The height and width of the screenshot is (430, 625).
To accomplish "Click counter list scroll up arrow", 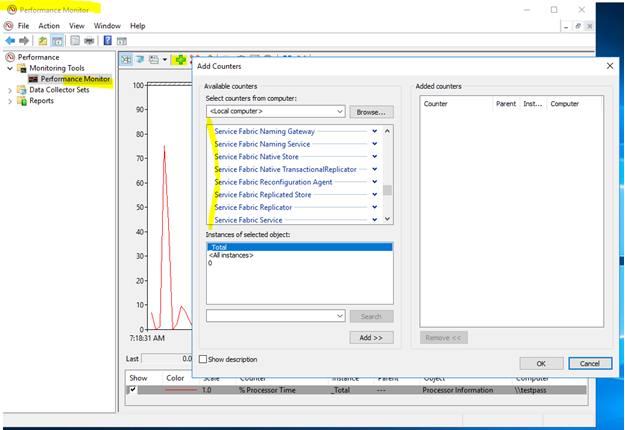I will (387, 131).
